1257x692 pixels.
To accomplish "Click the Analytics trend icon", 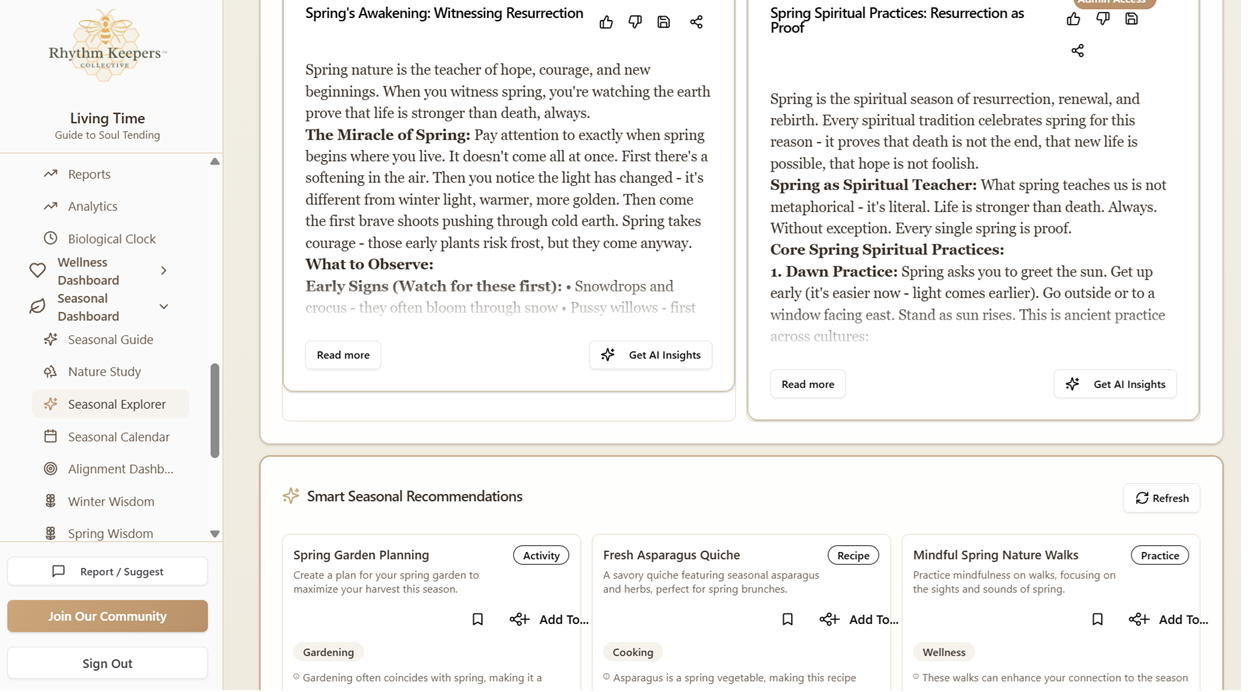I will 51,208.
